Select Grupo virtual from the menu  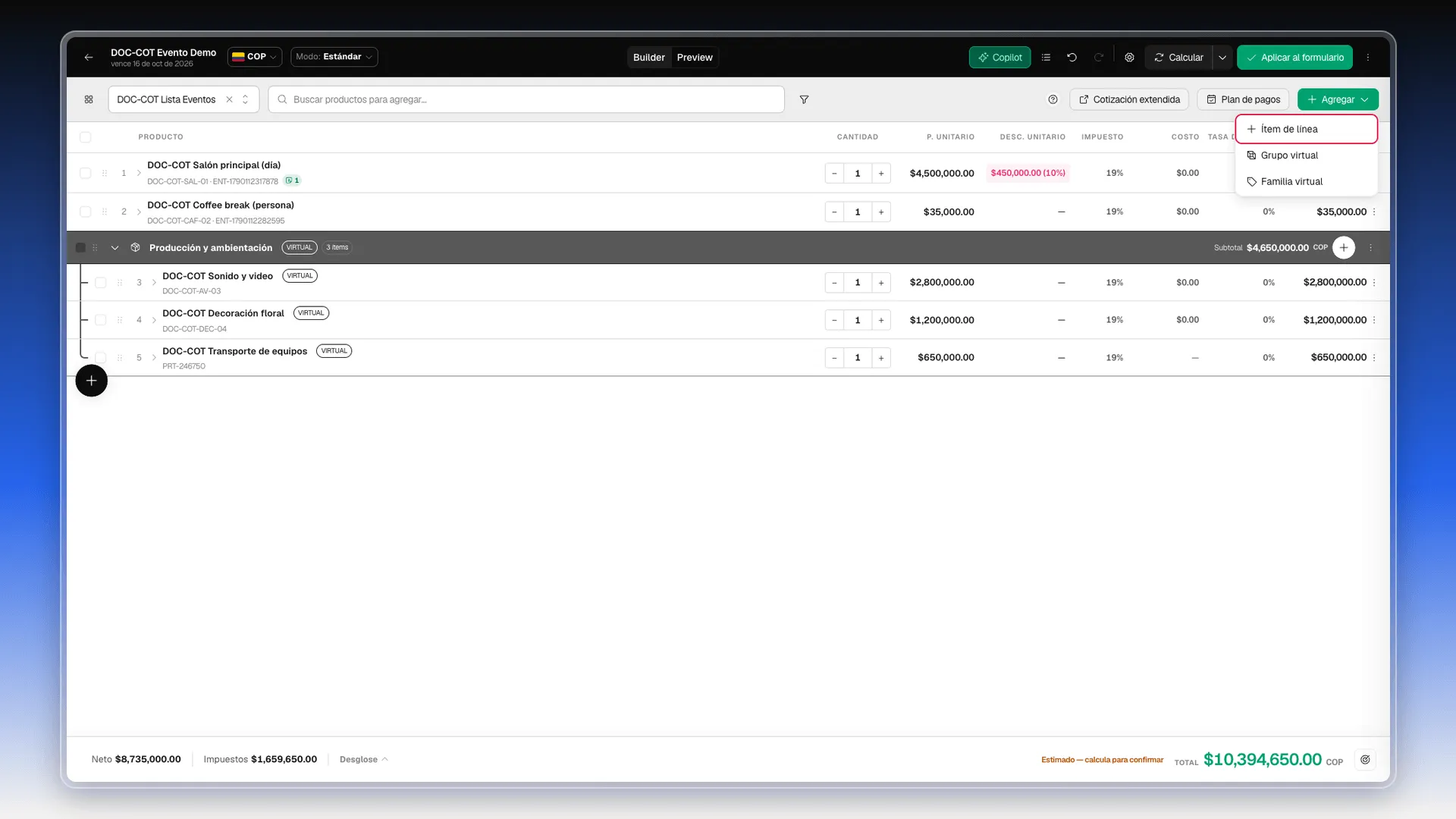[x=1307, y=155]
